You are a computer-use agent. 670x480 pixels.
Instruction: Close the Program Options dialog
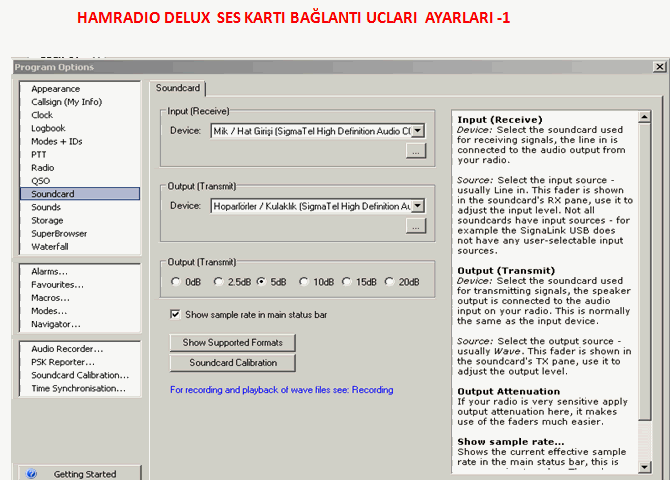pos(660,67)
